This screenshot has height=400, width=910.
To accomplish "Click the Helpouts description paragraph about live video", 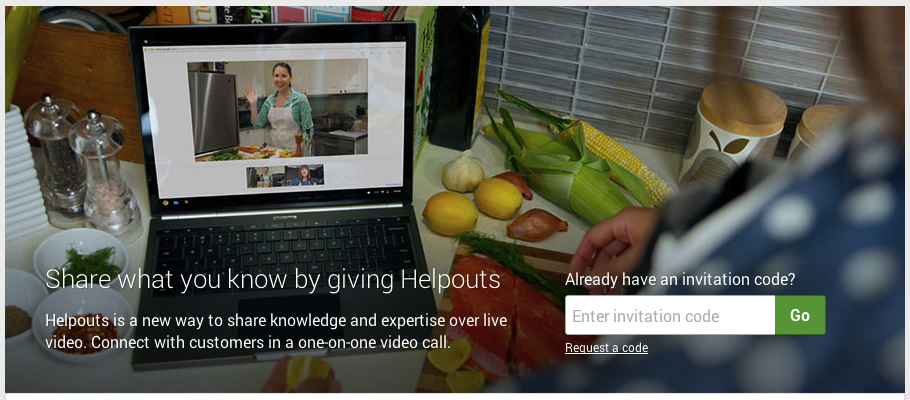I will (276, 331).
